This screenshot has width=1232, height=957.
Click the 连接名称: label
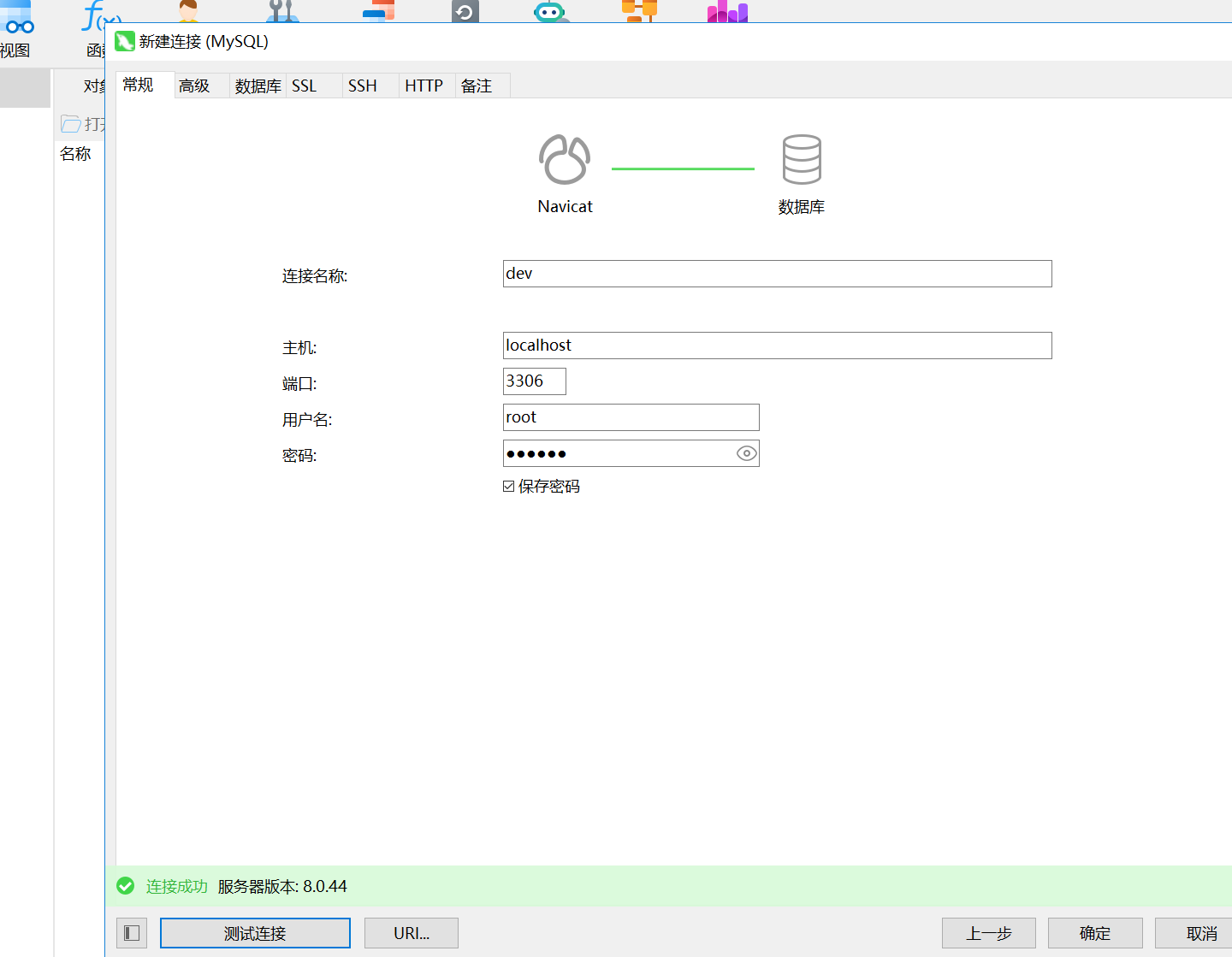(x=315, y=275)
